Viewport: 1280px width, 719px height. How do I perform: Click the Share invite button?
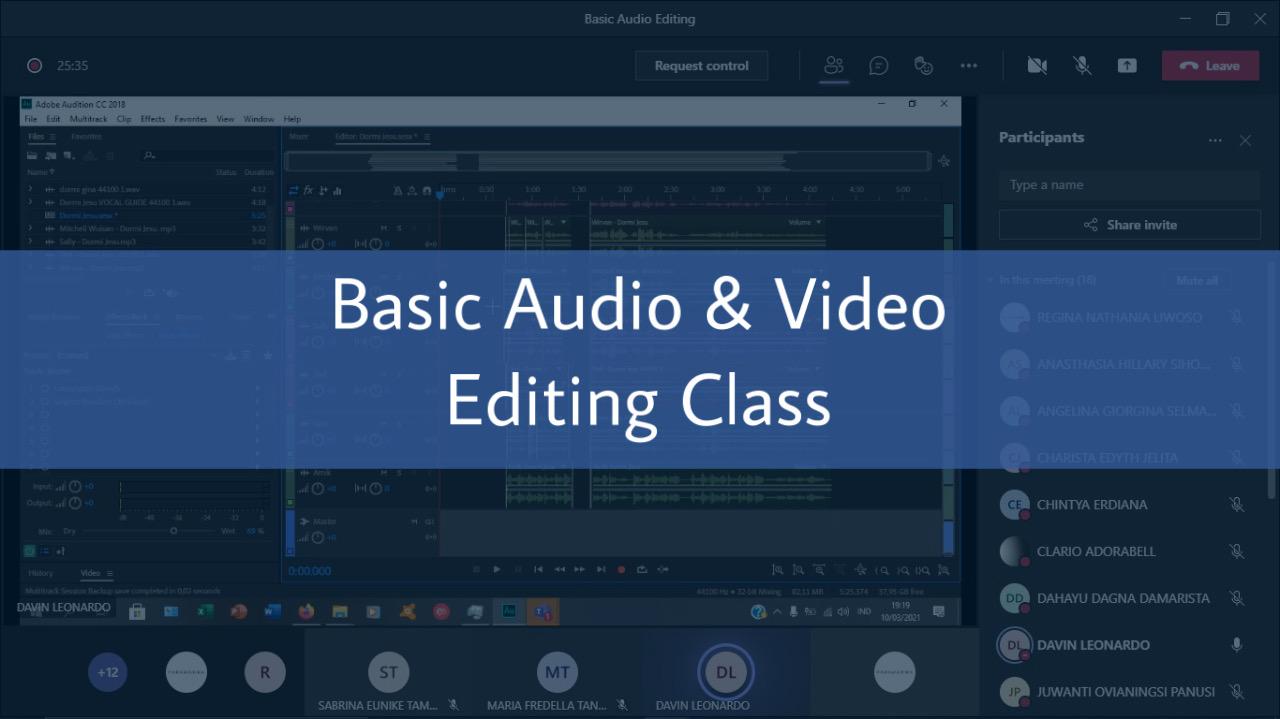coord(1129,225)
